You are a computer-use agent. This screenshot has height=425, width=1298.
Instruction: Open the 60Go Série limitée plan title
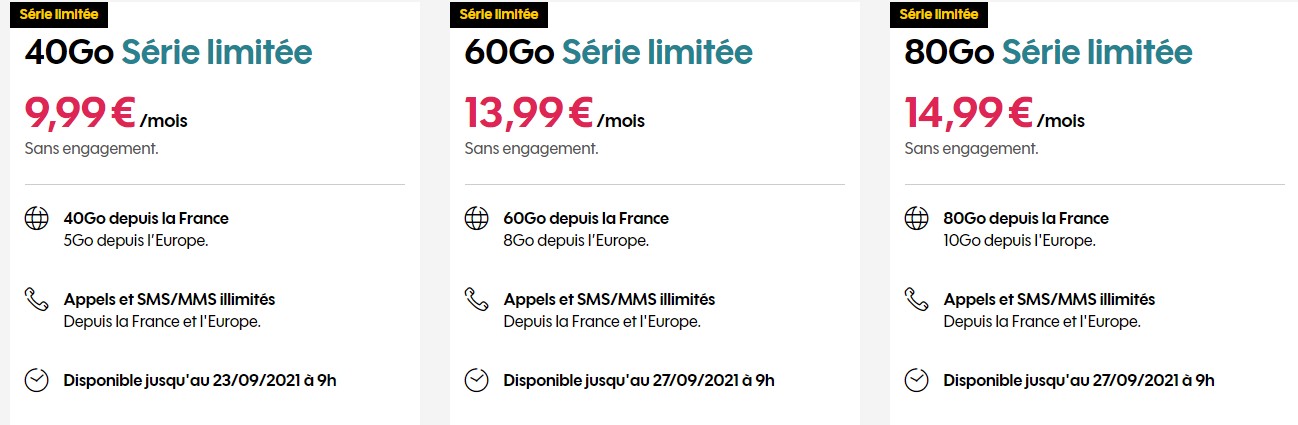[608, 52]
